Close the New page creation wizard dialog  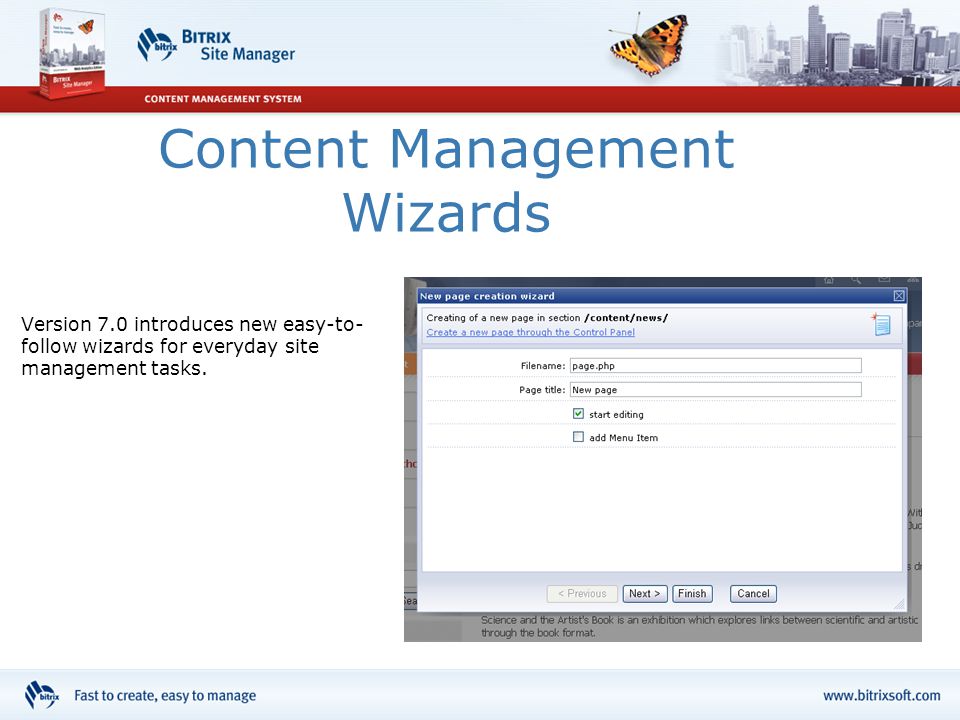point(899,296)
